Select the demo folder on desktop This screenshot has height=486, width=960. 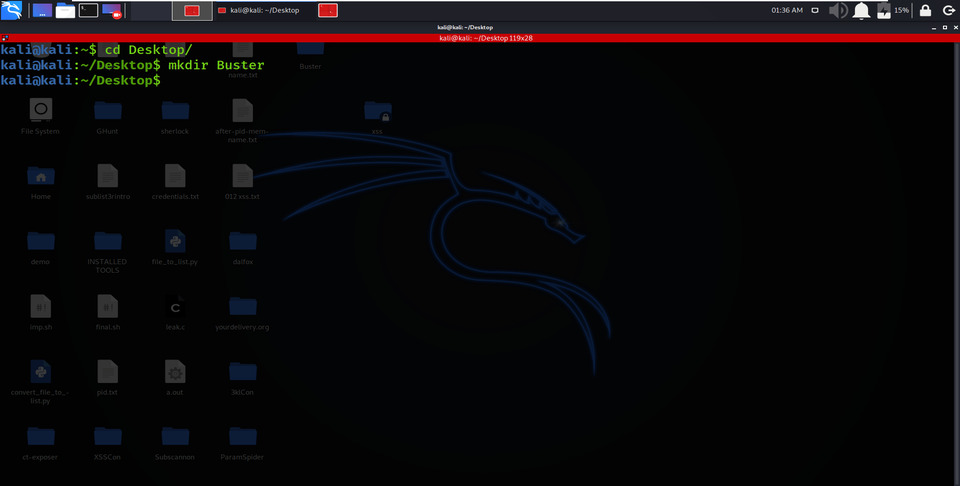tap(40, 247)
